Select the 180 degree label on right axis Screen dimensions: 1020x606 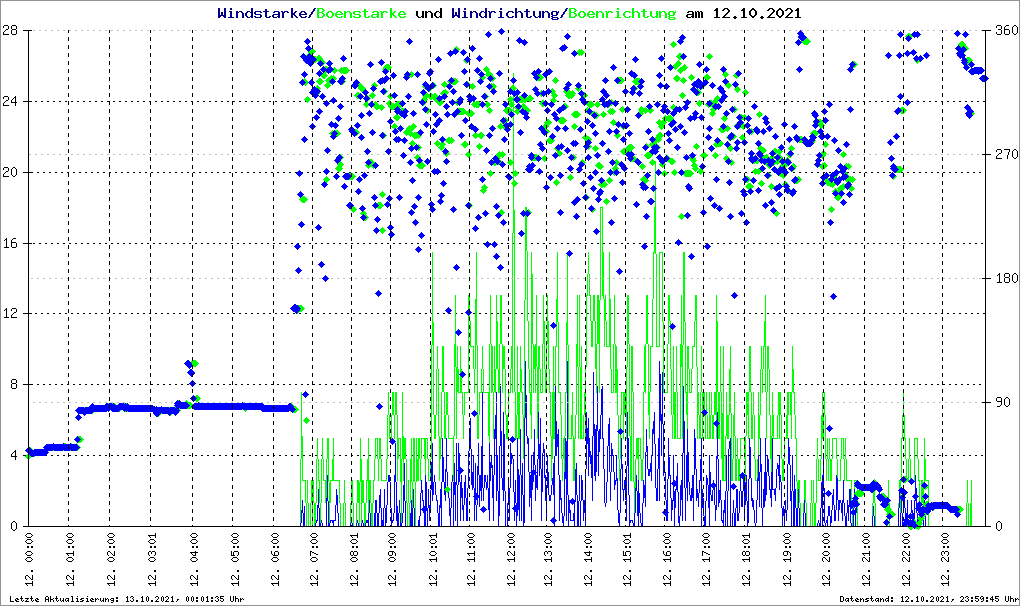(1005, 279)
